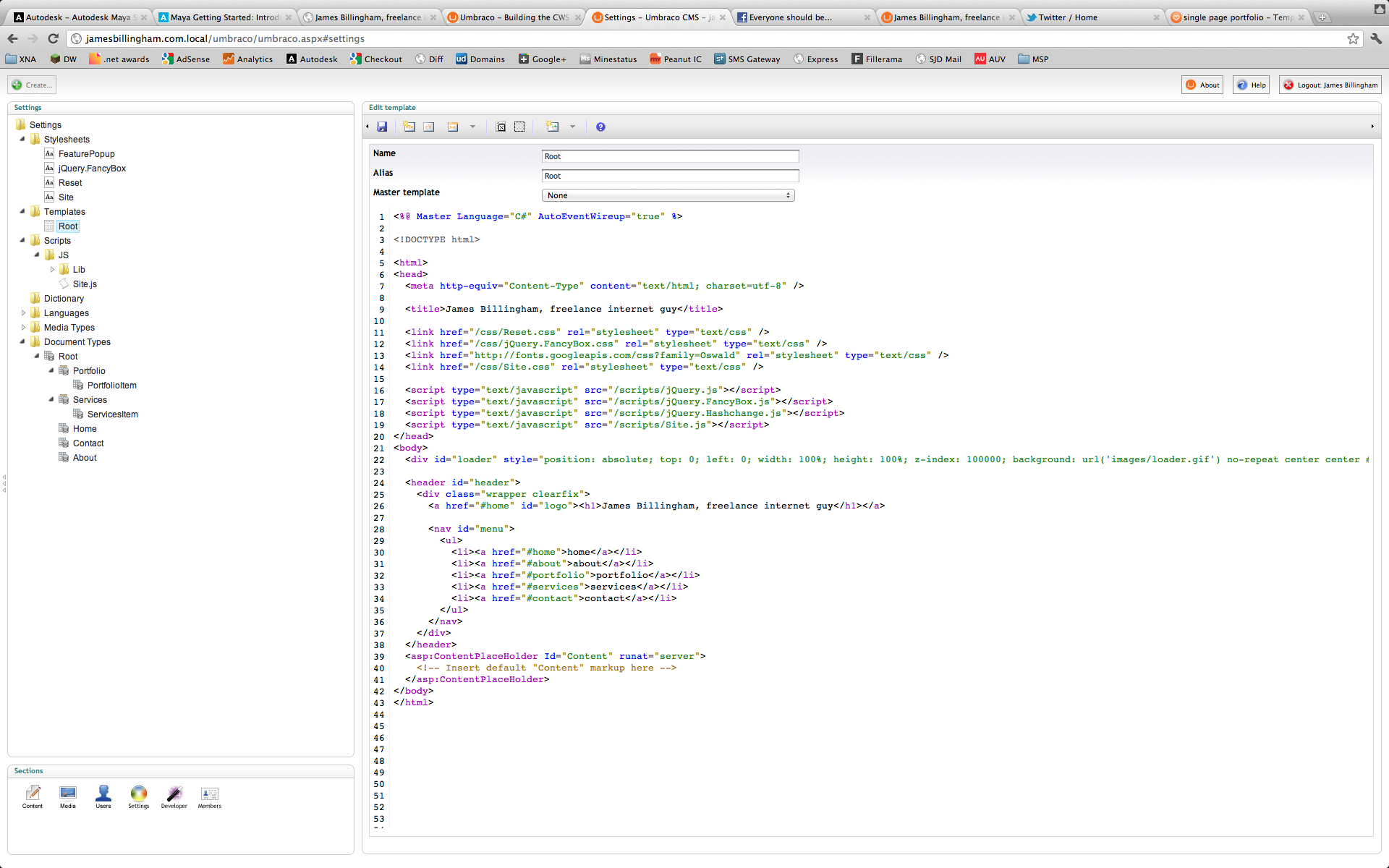Image resolution: width=1389 pixels, height=868 pixels.
Task: Select the jQuery.FancyBox stylesheet
Action: pyautogui.click(x=92, y=168)
